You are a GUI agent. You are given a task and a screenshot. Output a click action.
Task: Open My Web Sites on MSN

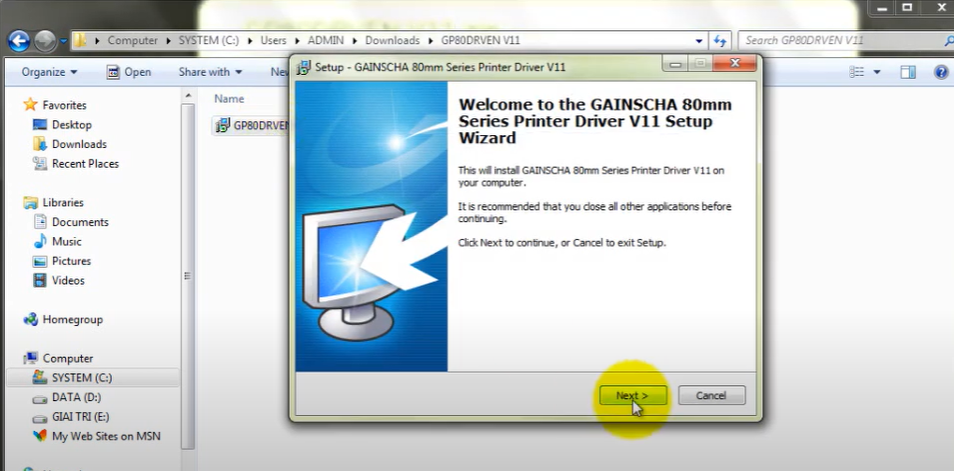[106, 436]
